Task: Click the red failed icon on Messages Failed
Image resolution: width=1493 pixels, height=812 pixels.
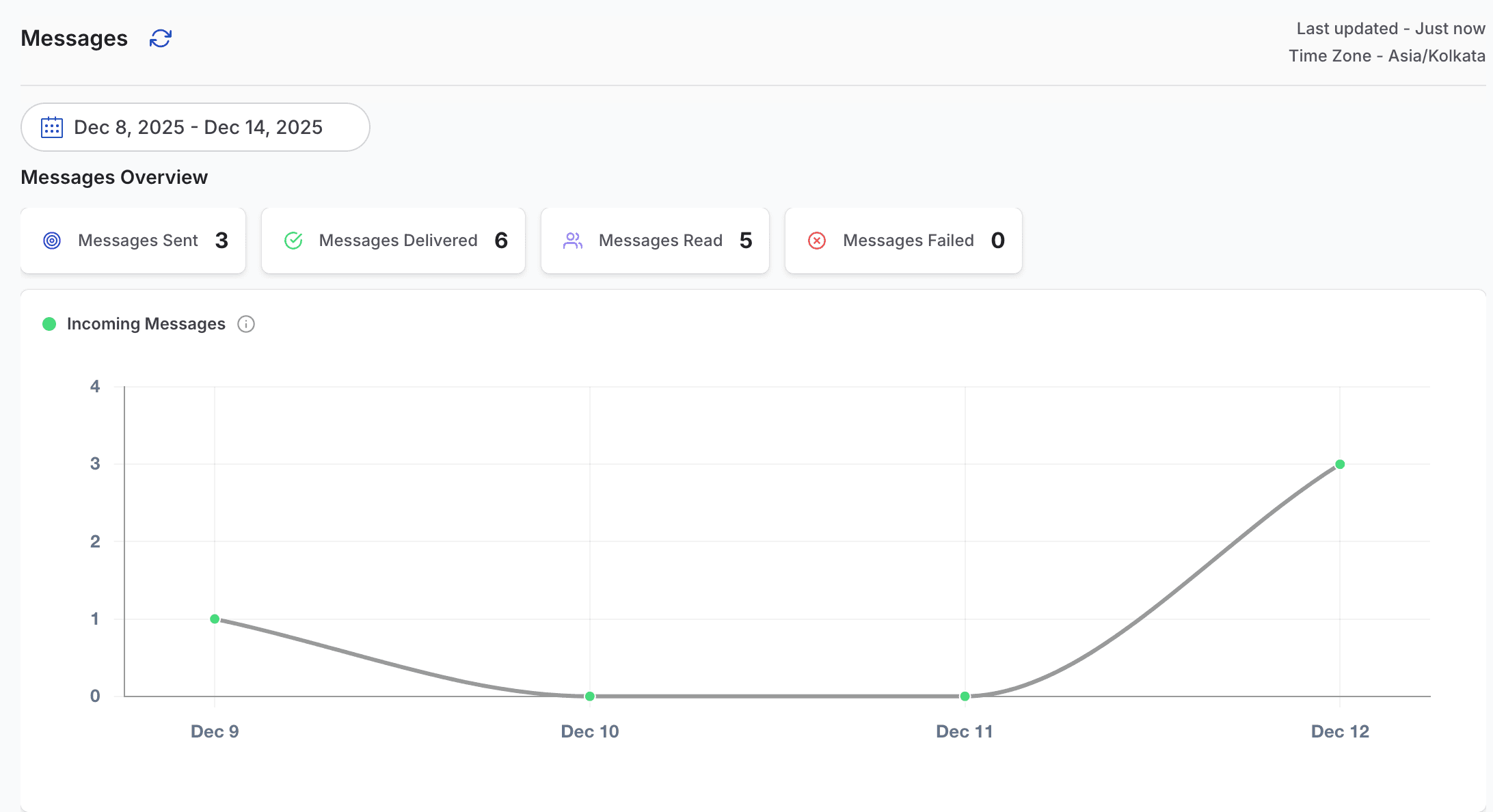Action: [817, 241]
